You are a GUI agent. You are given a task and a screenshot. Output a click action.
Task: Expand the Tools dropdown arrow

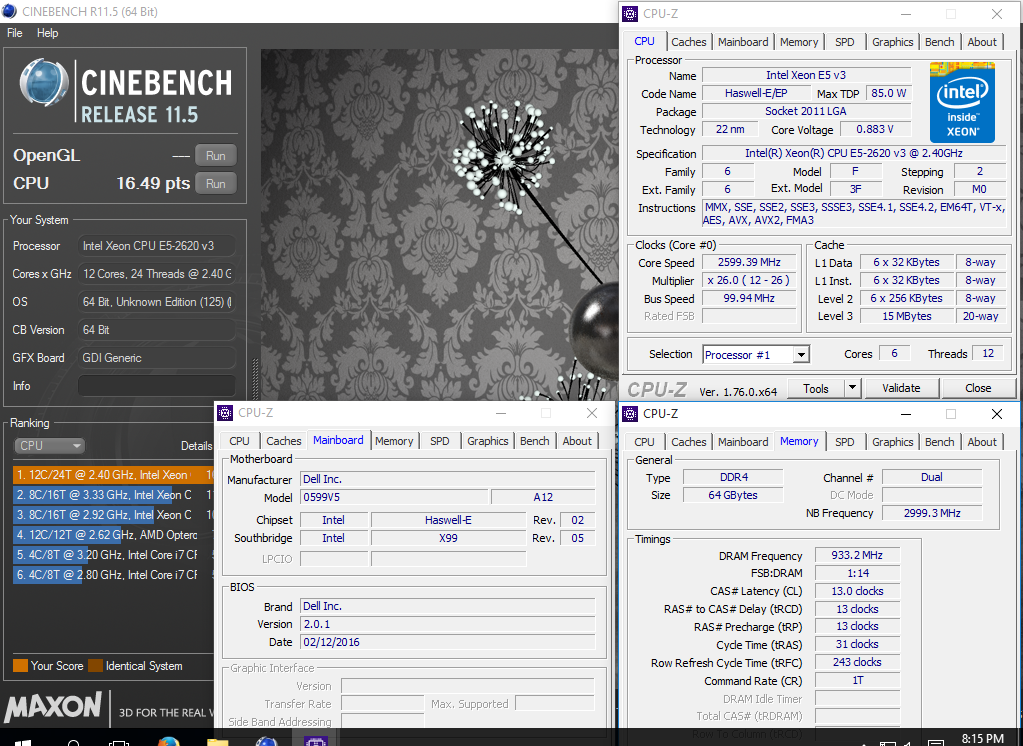coord(851,388)
